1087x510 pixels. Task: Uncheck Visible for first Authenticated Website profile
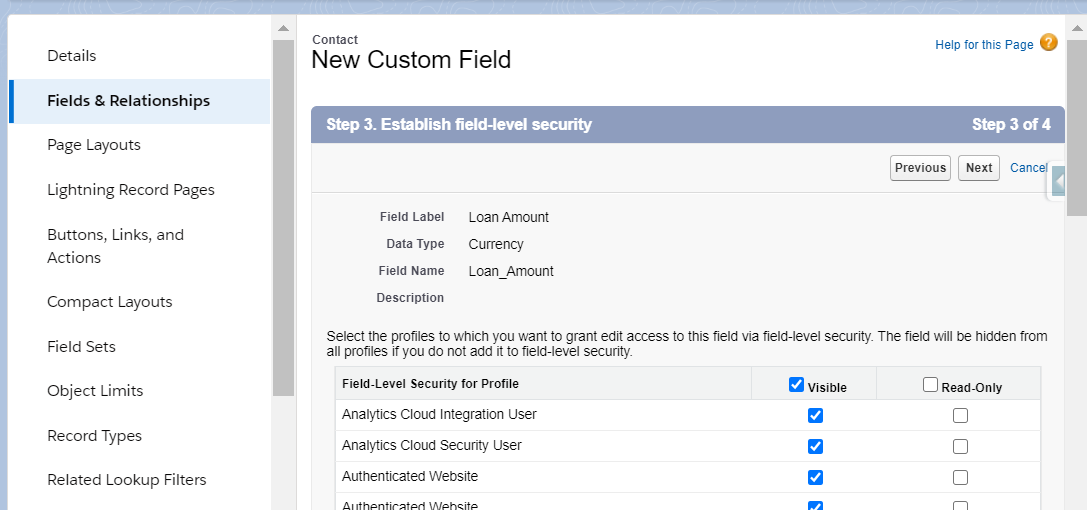pyautogui.click(x=815, y=477)
